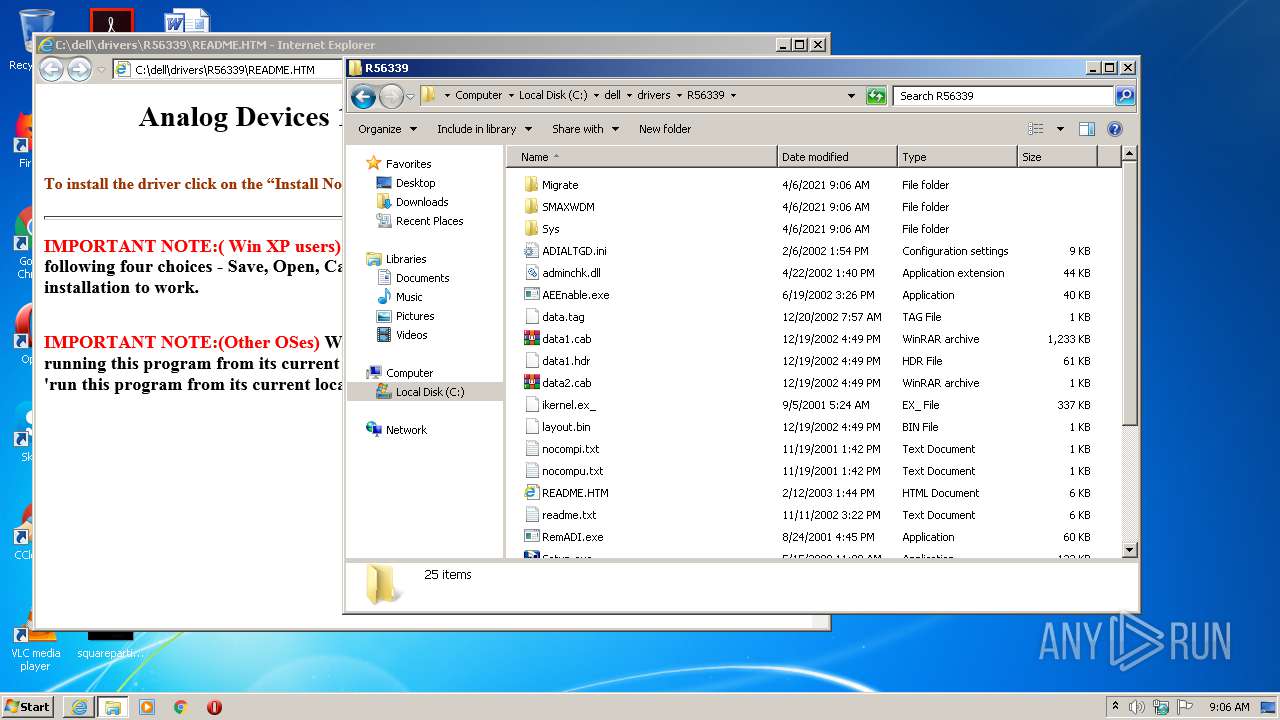The image size is (1280, 720).
Task: Click the README.HTM file icon
Action: pos(532,493)
